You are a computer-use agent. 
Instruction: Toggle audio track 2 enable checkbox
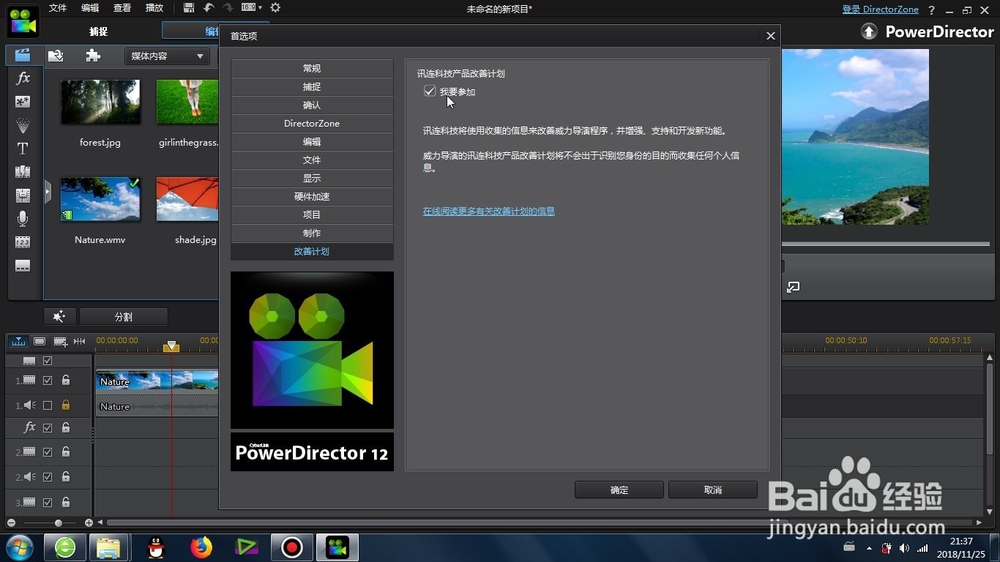point(47,477)
